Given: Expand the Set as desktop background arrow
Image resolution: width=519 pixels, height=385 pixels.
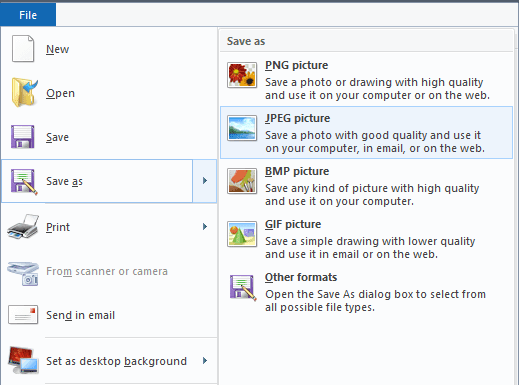Looking at the screenshot, I should point(205,361).
